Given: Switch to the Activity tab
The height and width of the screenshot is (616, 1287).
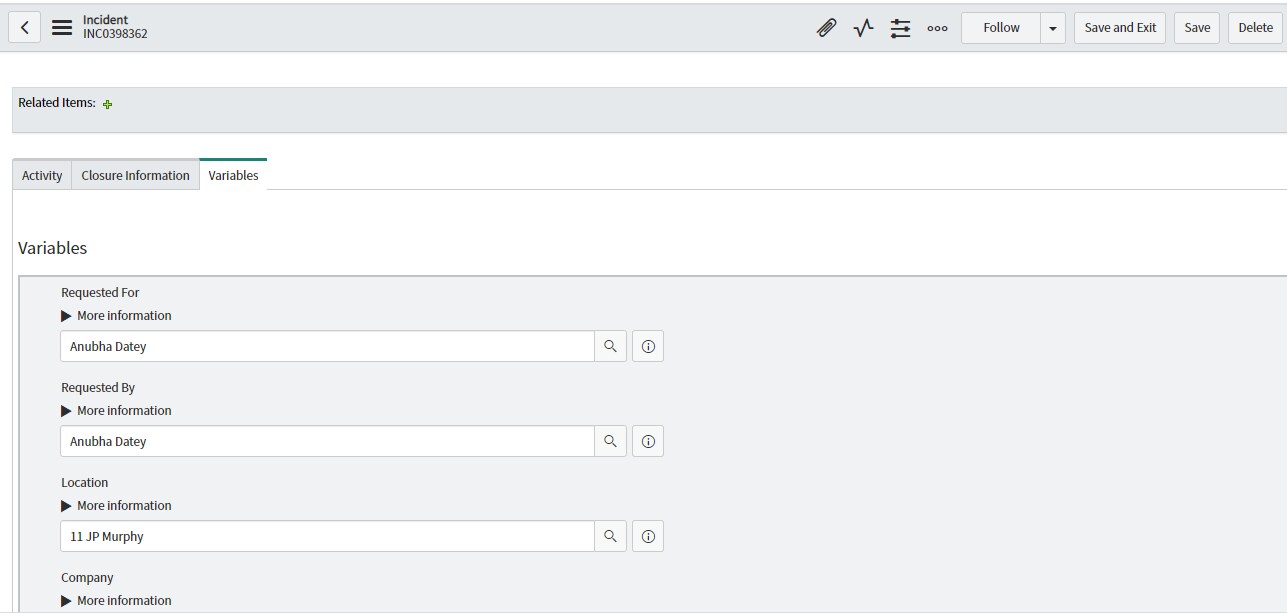Looking at the screenshot, I should pos(42,175).
